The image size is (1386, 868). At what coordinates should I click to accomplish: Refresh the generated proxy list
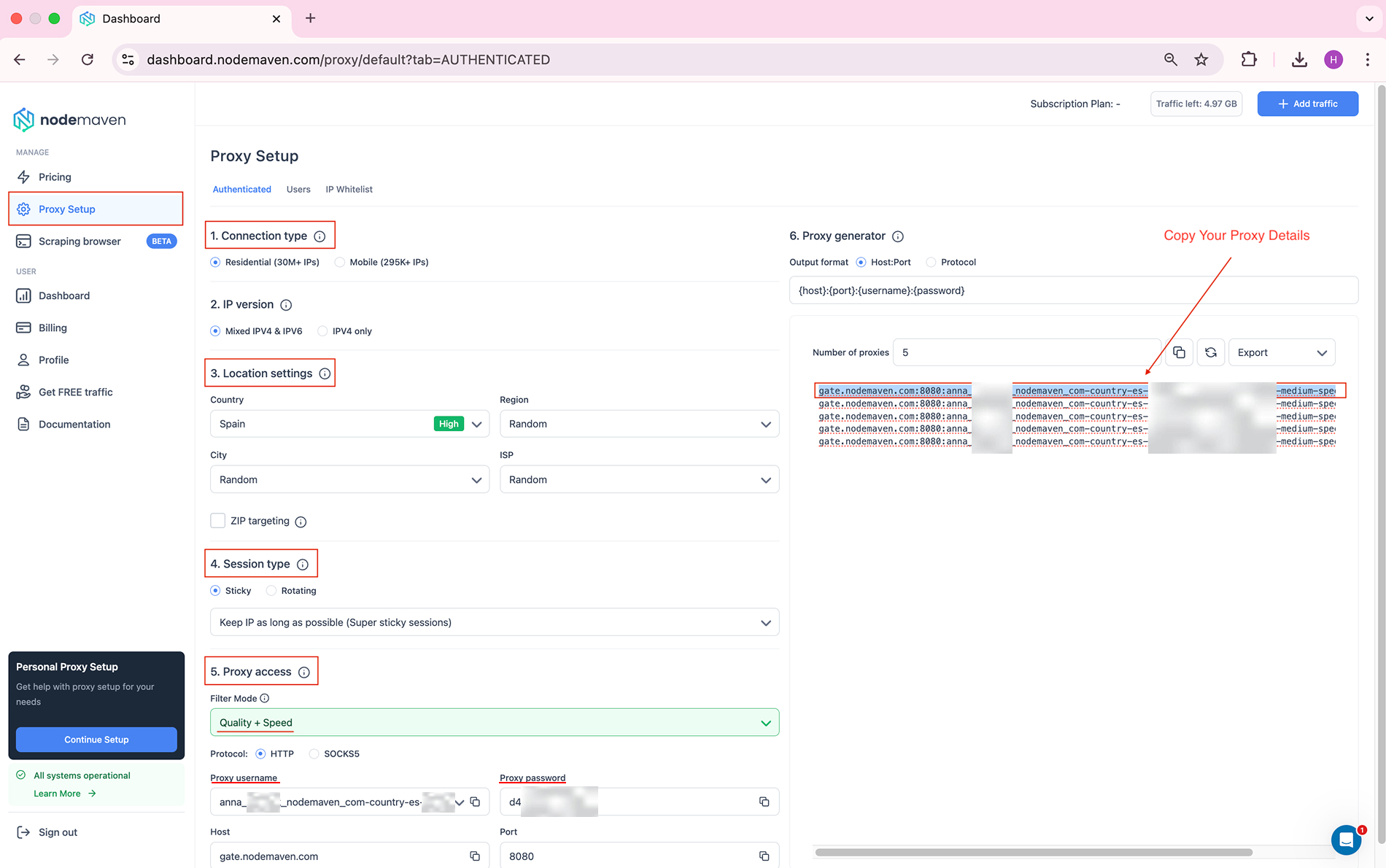click(1211, 352)
